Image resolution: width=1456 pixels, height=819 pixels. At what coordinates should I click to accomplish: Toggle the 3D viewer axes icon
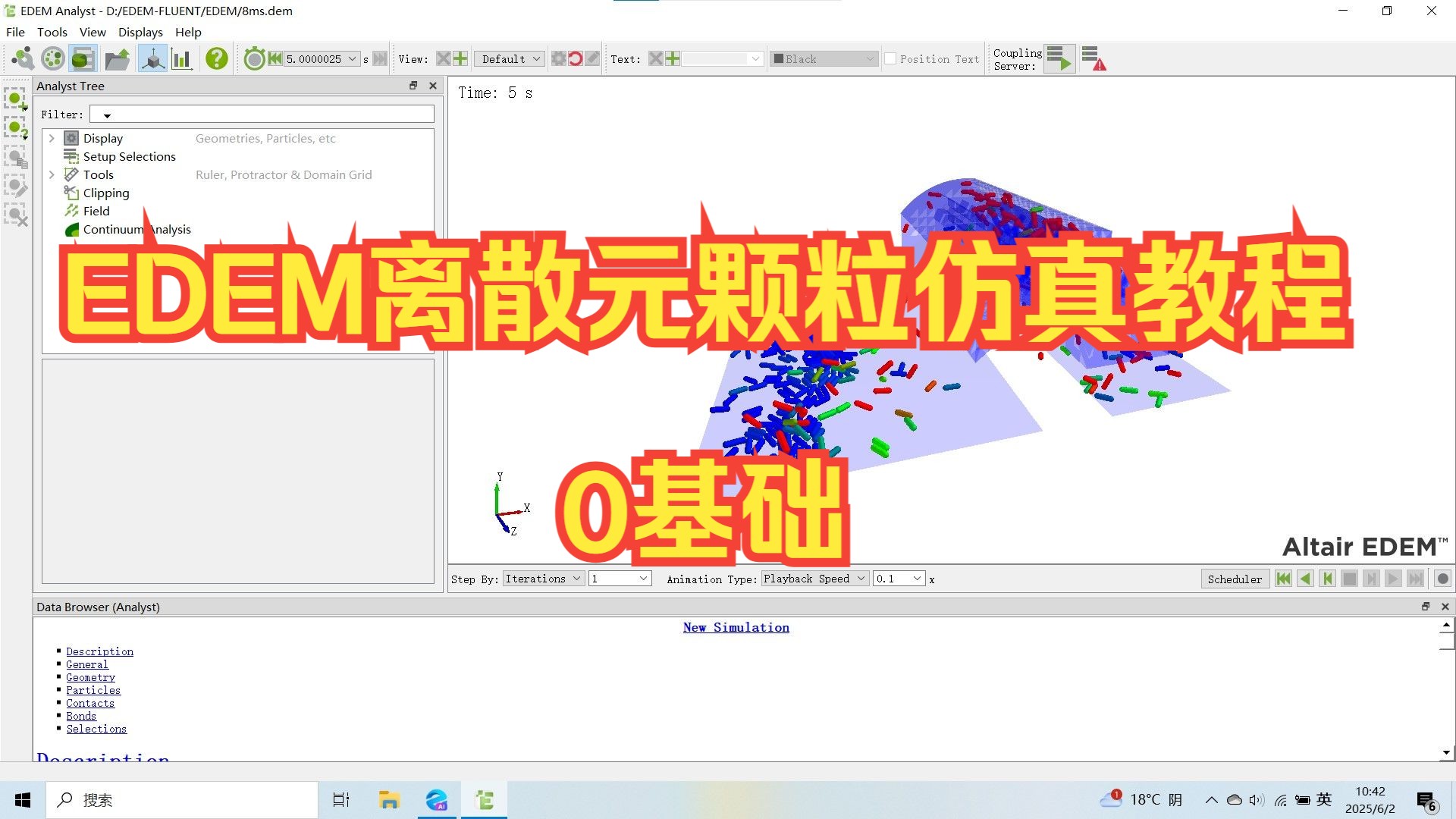152,58
